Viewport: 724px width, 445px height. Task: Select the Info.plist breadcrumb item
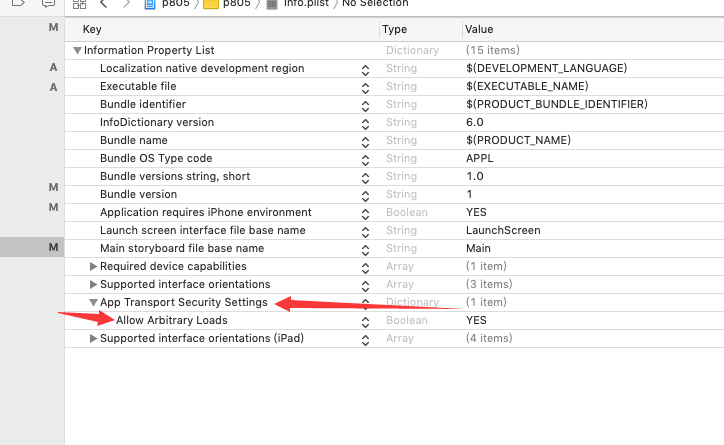click(306, 4)
